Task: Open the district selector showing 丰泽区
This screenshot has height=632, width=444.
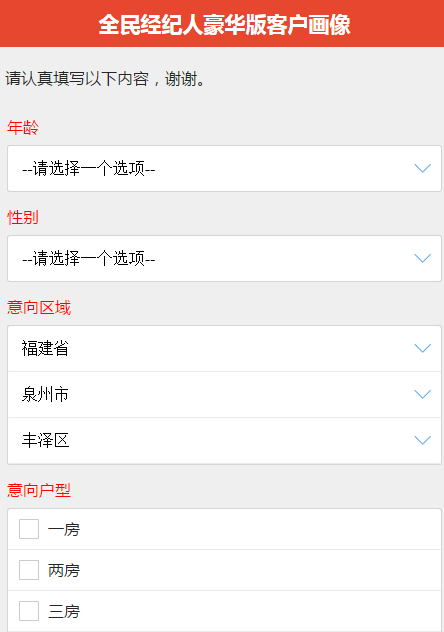Action: pyautogui.click(x=224, y=441)
